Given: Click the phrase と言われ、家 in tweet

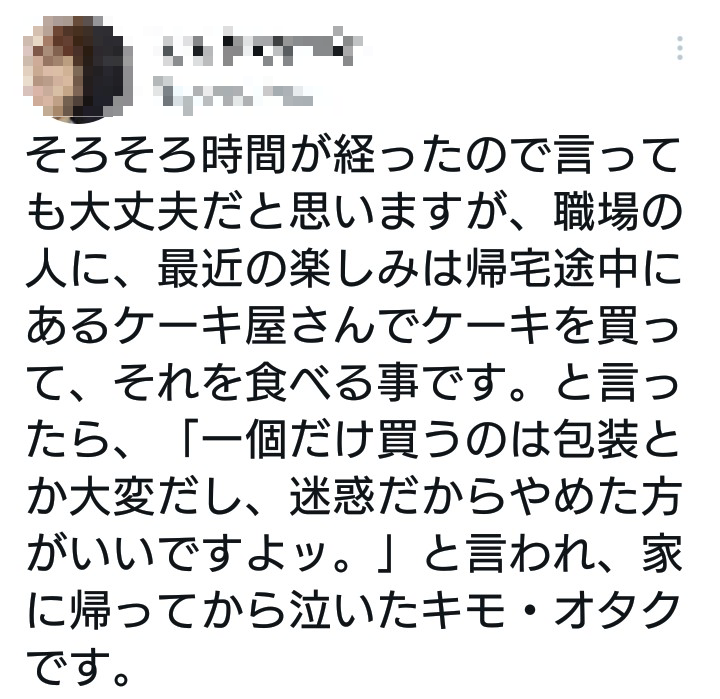Looking at the screenshot, I should coord(553,554).
